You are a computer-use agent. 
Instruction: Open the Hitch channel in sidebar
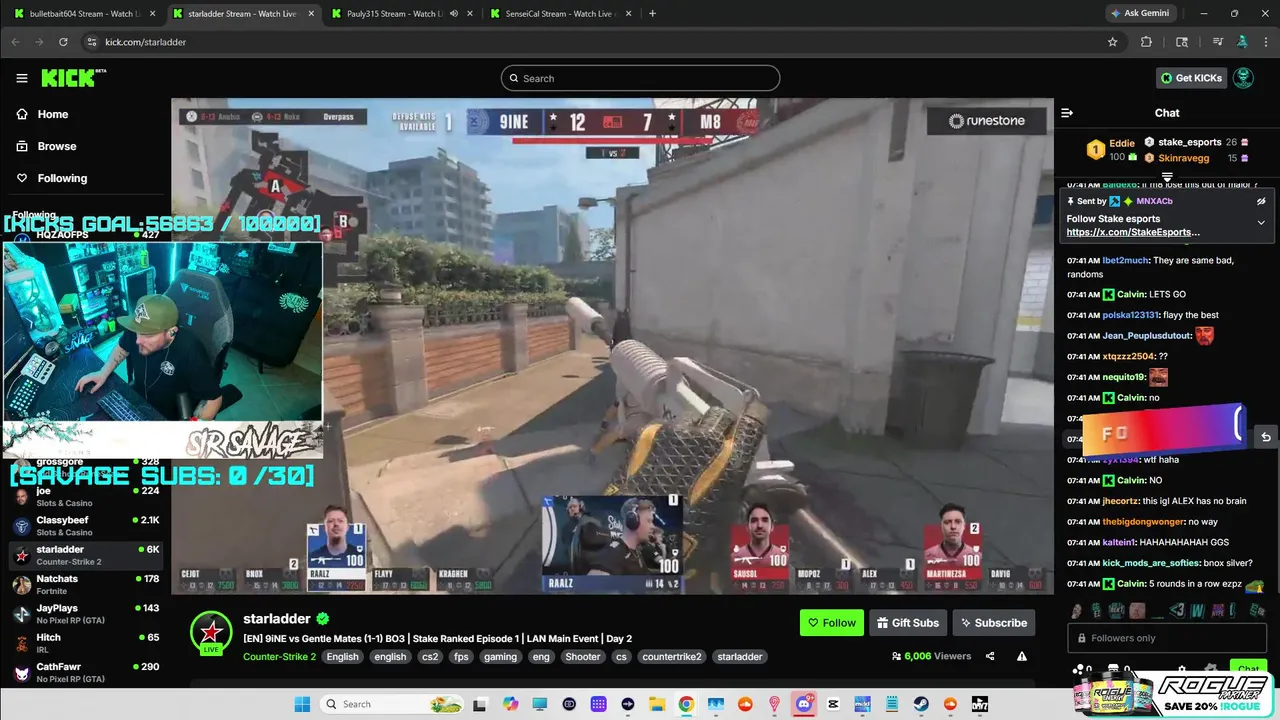[85, 642]
